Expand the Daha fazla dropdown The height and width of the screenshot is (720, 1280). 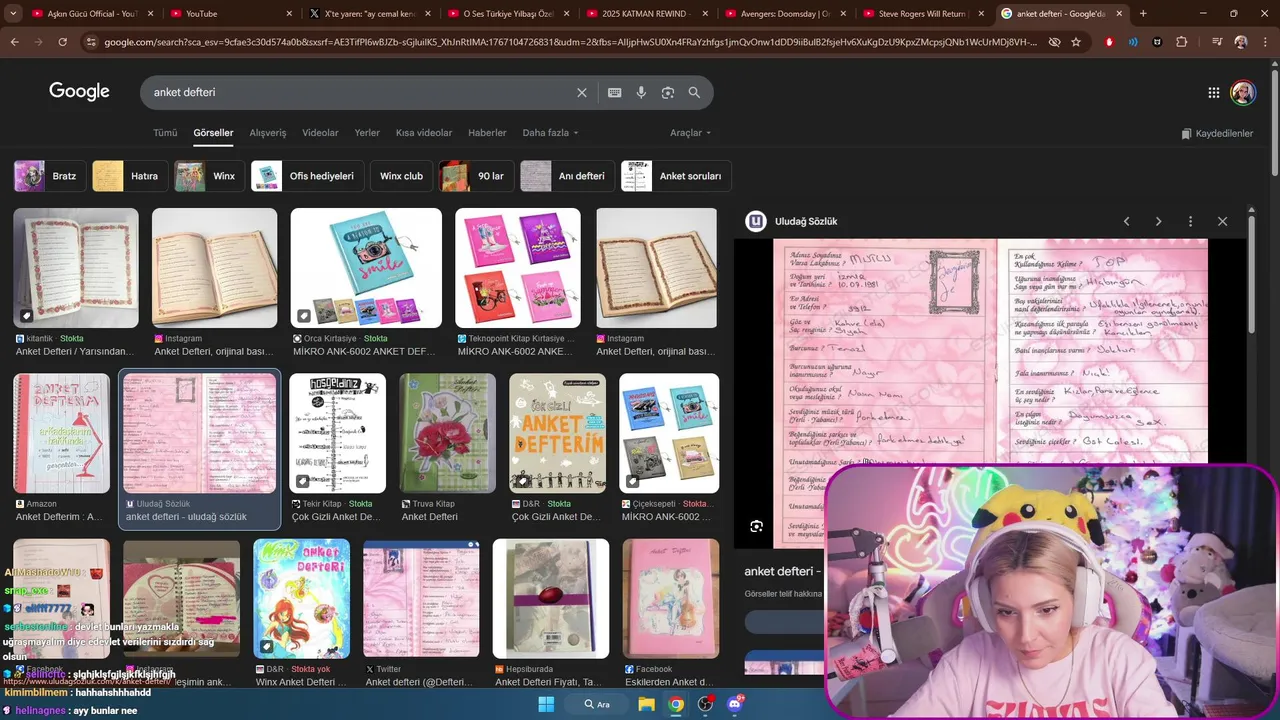[x=550, y=133]
